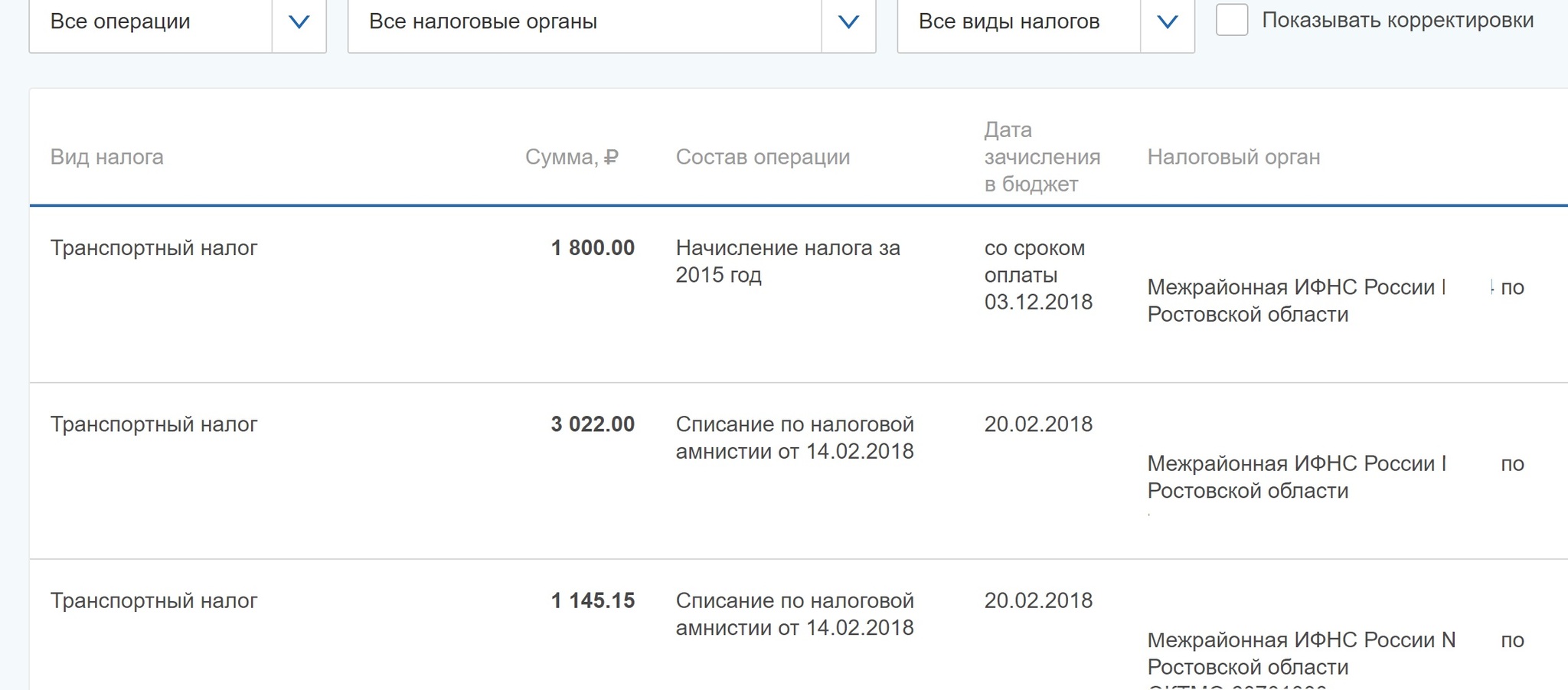Open details of the 3 022.00 charge
This screenshot has width=1568, height=690.
coord(592,424)
